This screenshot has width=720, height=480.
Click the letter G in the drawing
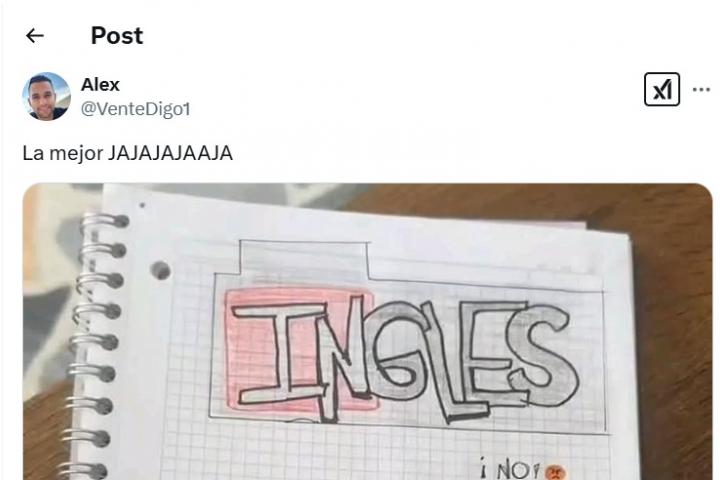(x=399, y=351)
